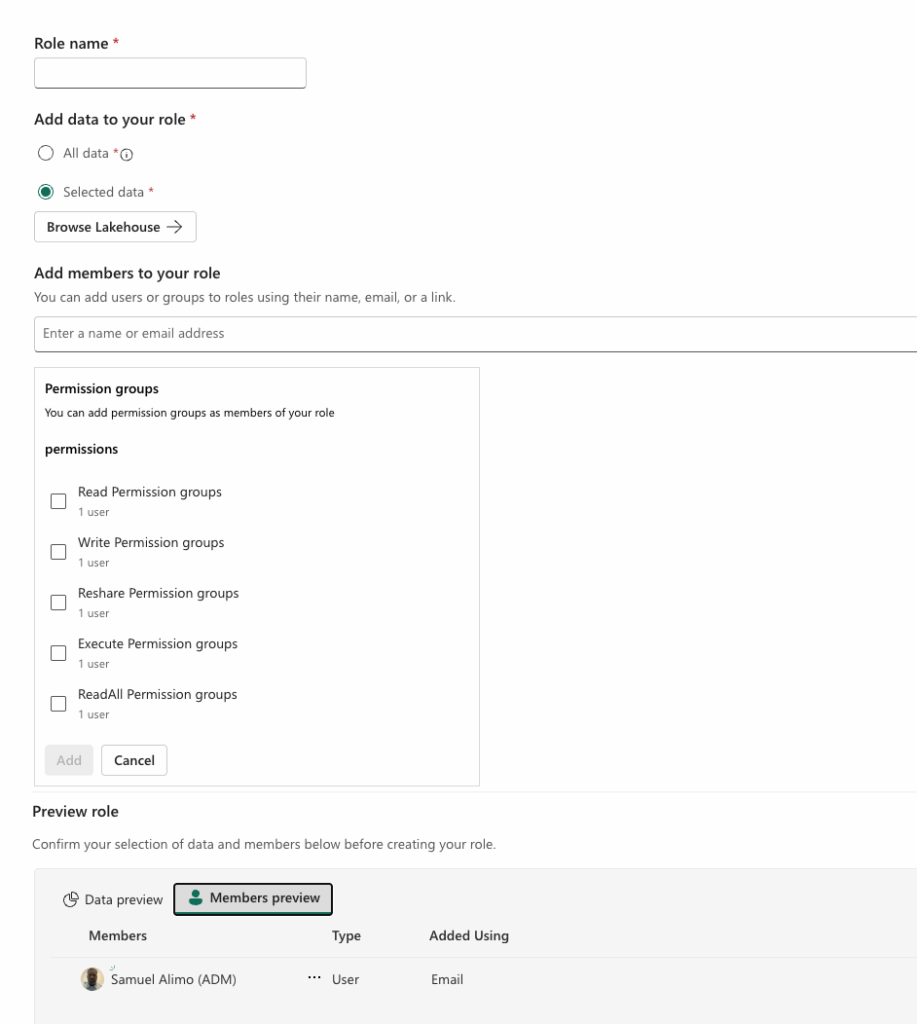Switch to the Data preview tab
The width and height of the screenshot is (917, 1024).
click(x=113, y=899)
